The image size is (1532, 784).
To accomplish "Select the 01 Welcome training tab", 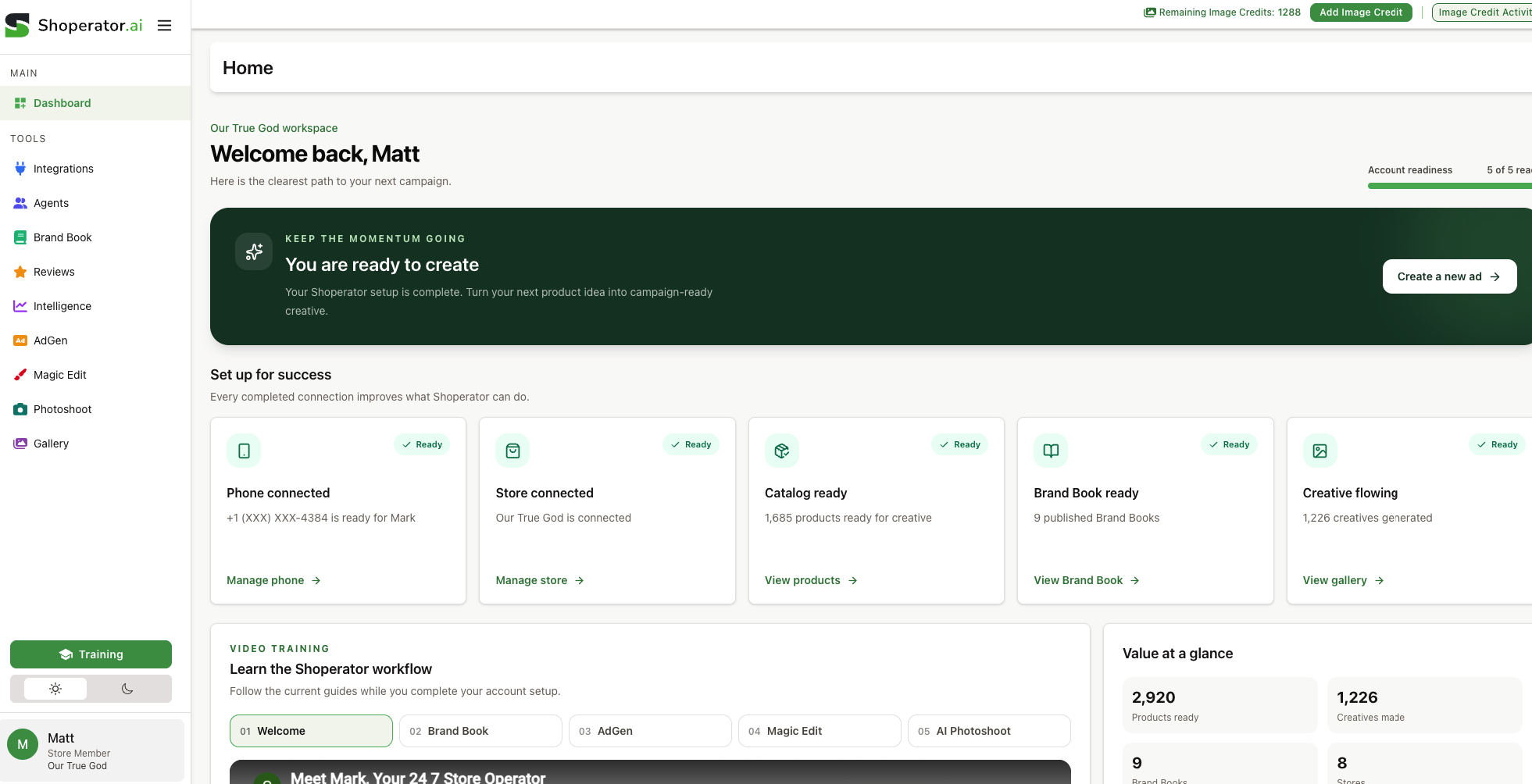I will pyautogui.click(x=311, y=731).
